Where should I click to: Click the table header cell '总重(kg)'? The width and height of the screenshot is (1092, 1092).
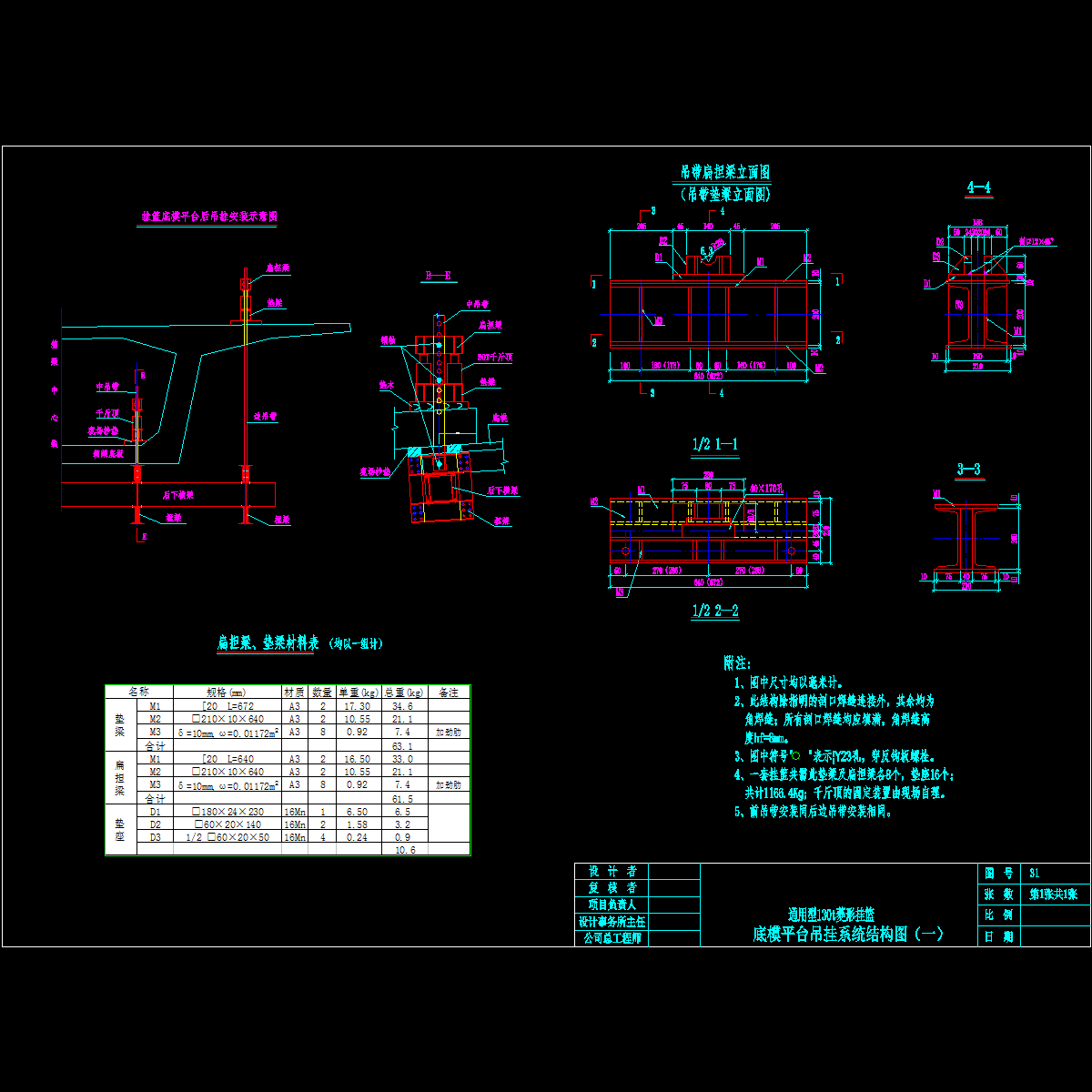(403, 693)
